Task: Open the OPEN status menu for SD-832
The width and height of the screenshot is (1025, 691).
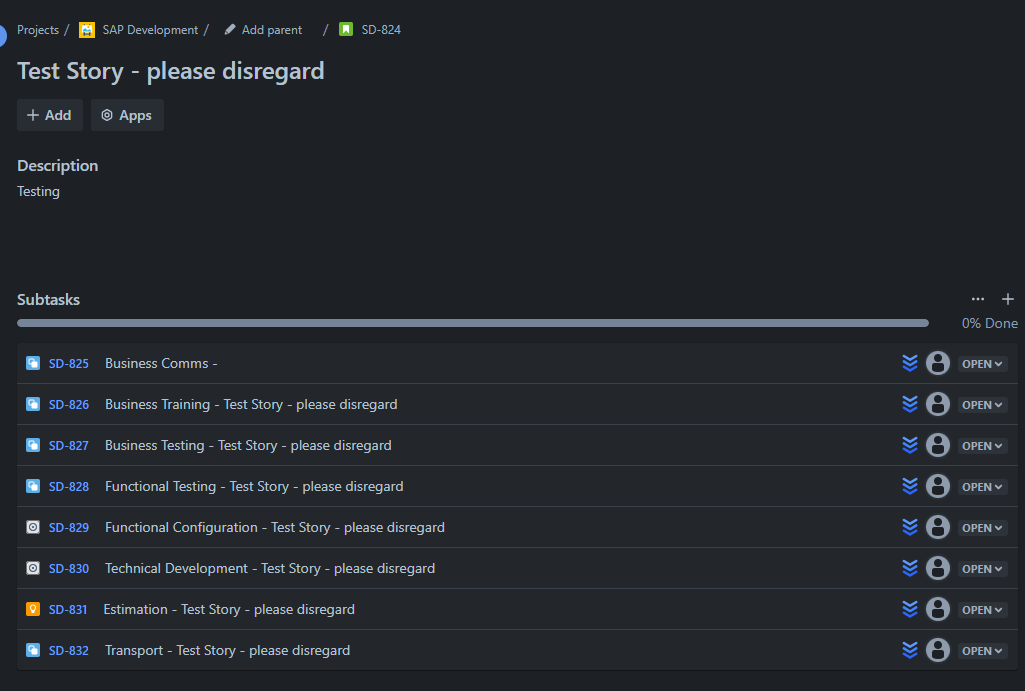Action: pyautogui.click(x=982, y=650)
